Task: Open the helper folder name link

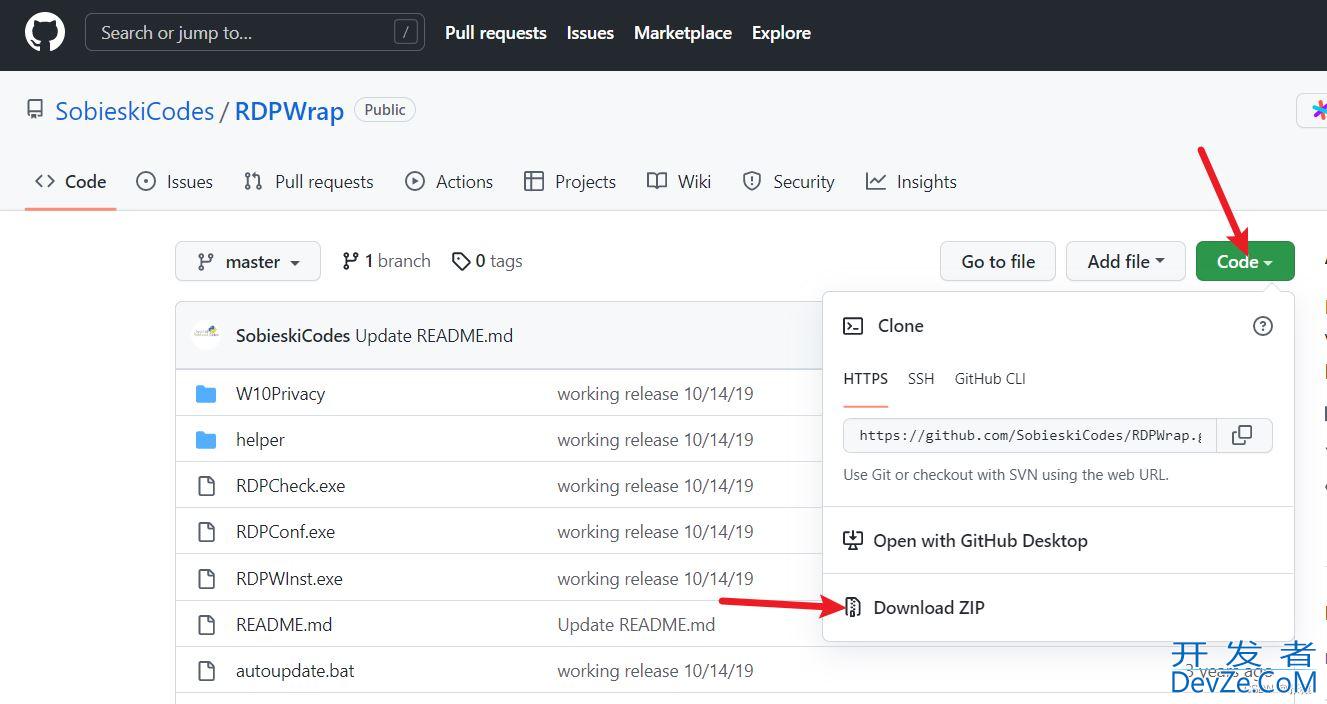Action: pyautogui.click(x=260, y=440)
